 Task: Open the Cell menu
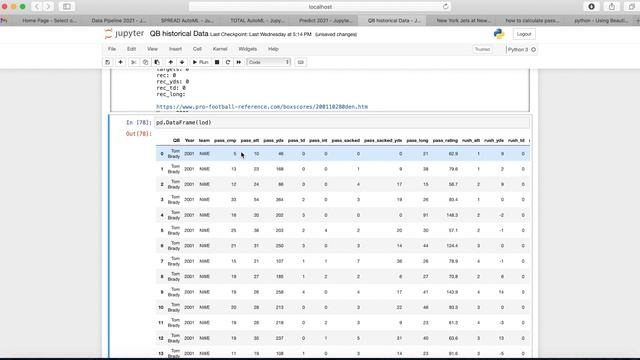coord(197,49)
